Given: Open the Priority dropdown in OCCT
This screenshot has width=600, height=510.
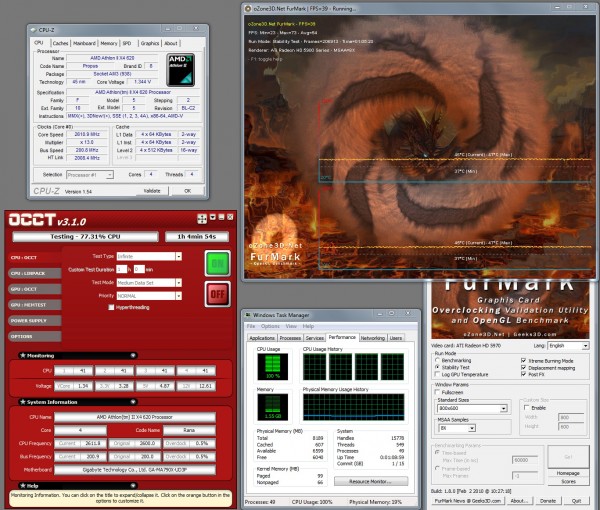Looking at the screenshot, I should [x=149, y=296].
